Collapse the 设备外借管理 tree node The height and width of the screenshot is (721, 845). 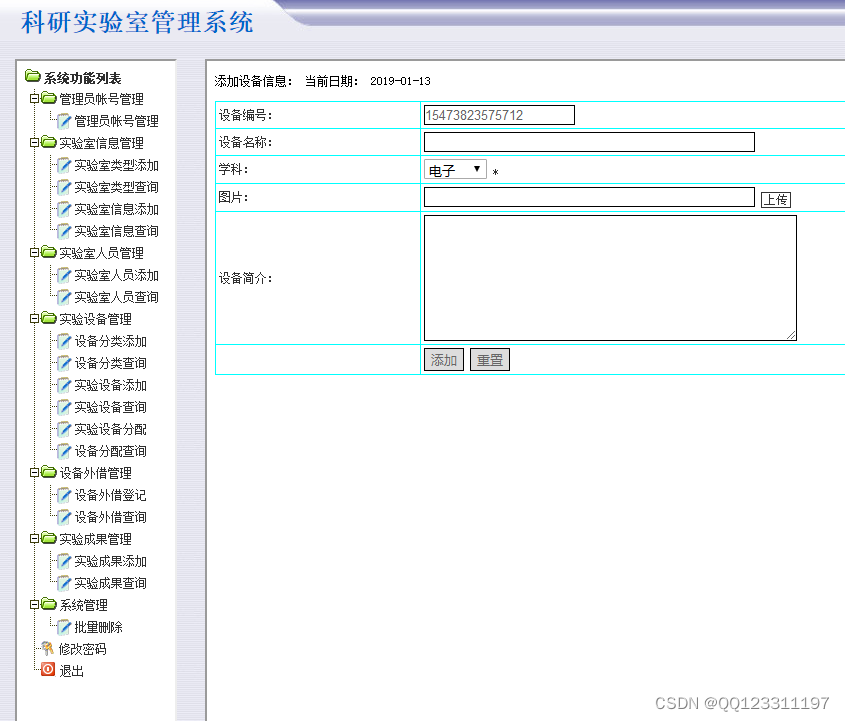(x=34, y=473)
